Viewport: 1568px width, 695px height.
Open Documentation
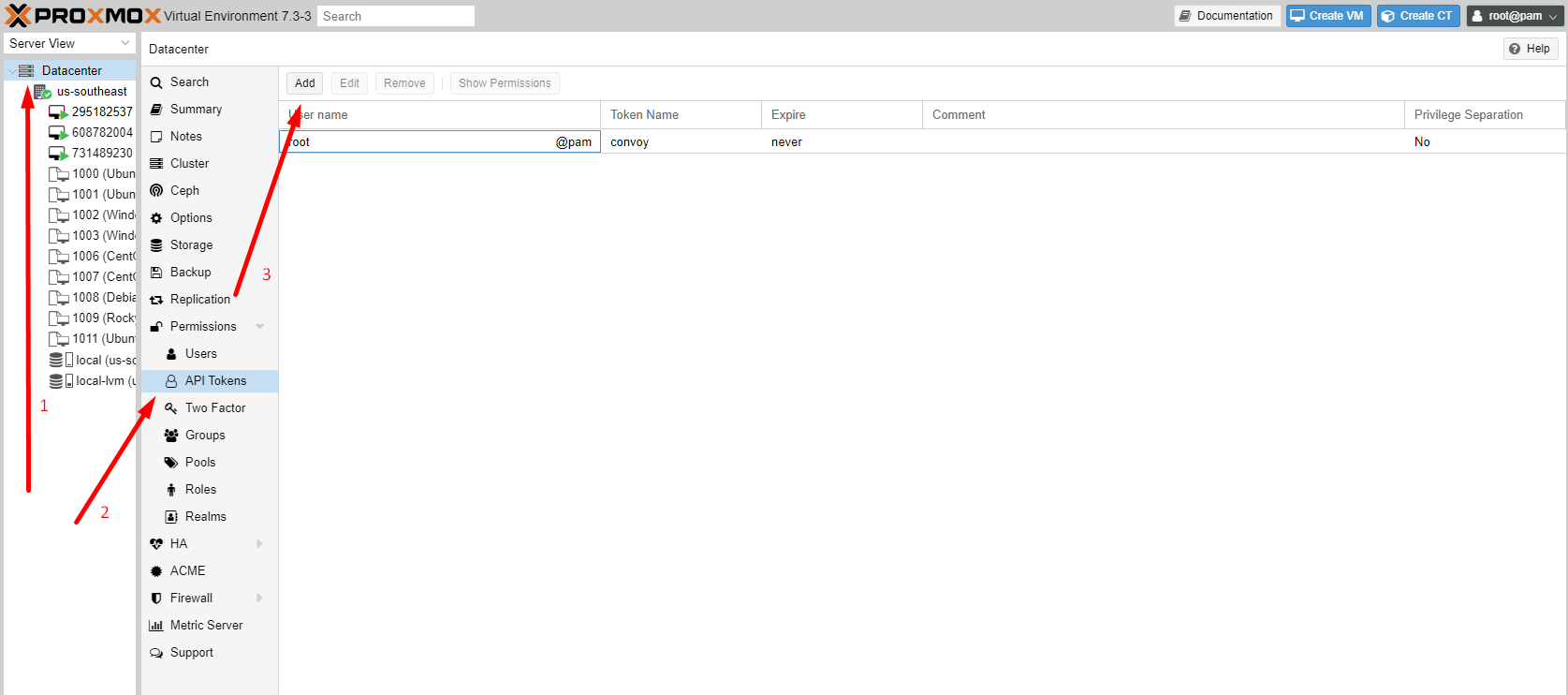point(1227,16)
